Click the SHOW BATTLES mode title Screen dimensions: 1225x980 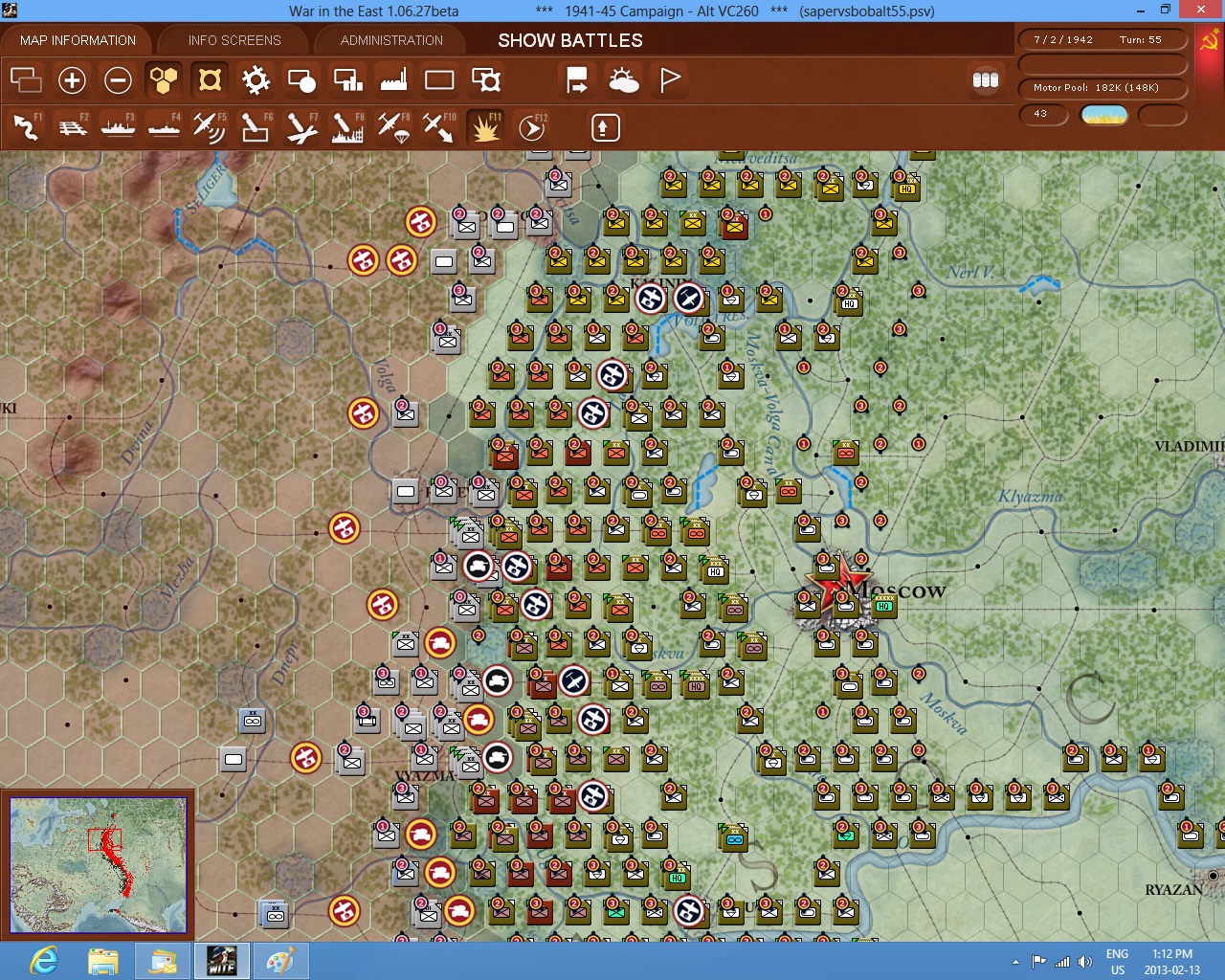click(570, 40)
